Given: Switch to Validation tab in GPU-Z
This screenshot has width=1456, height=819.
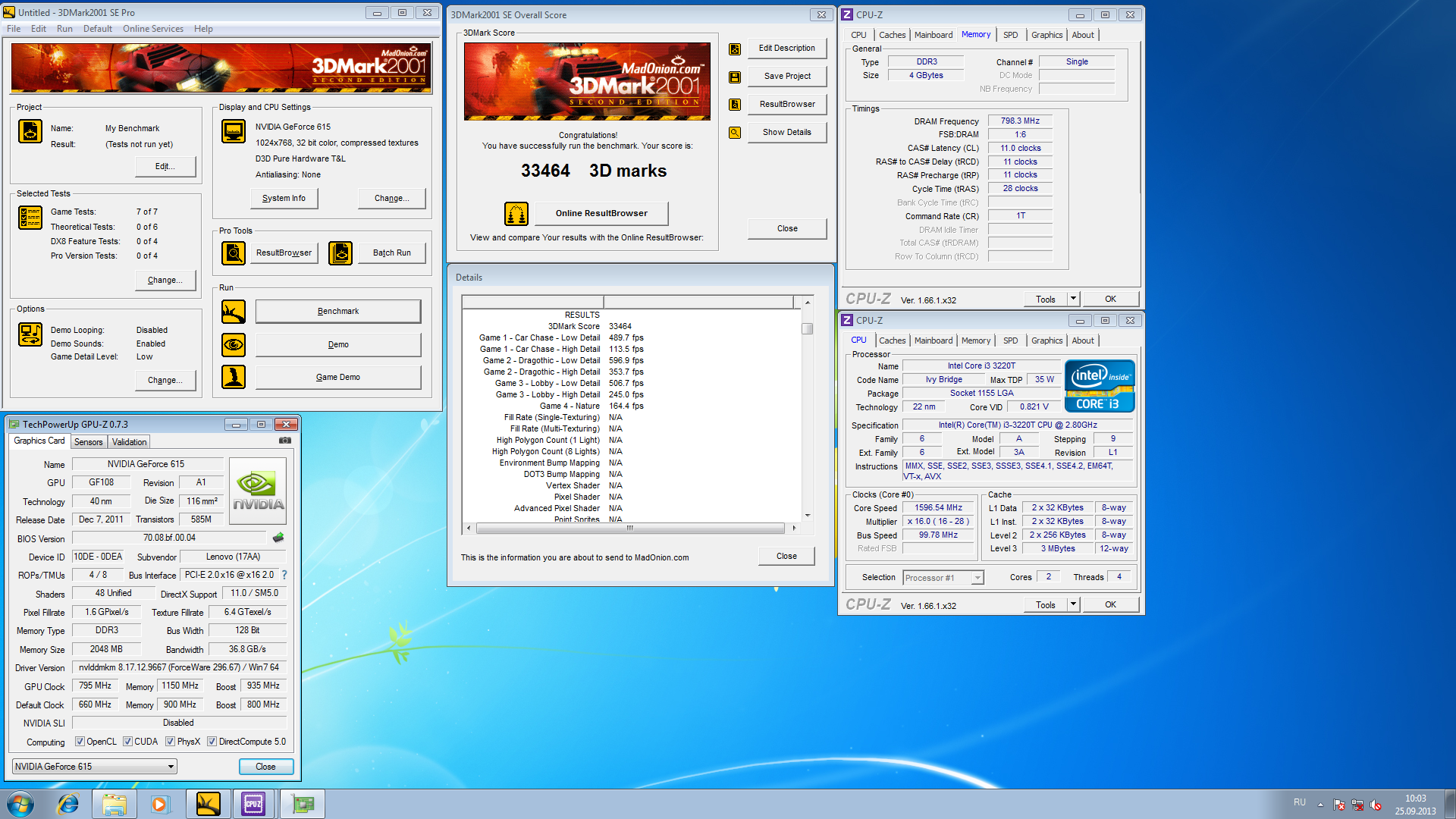Looking at the screenshot, I should [x=129, y=442].
